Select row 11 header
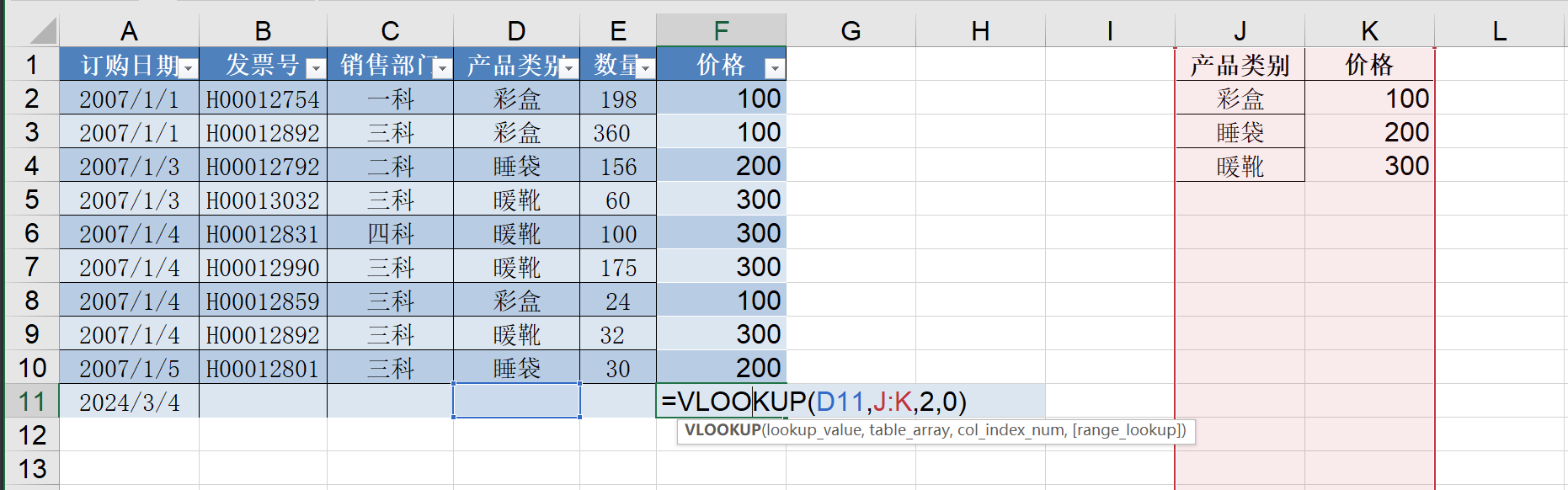This screenshot has width=1568, height=490. pyautogui.click(x=32, y=401)
